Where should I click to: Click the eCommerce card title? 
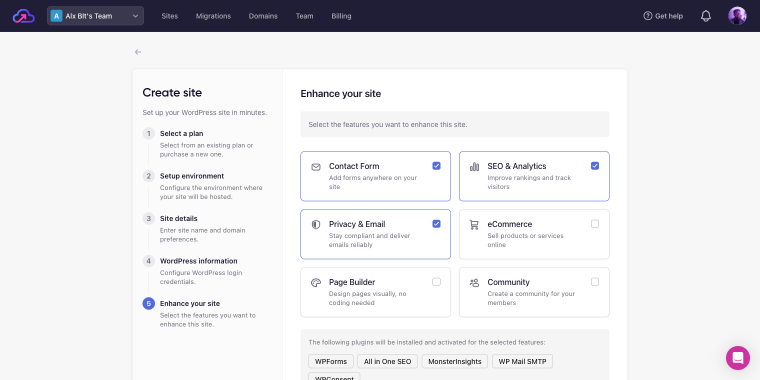510,224
